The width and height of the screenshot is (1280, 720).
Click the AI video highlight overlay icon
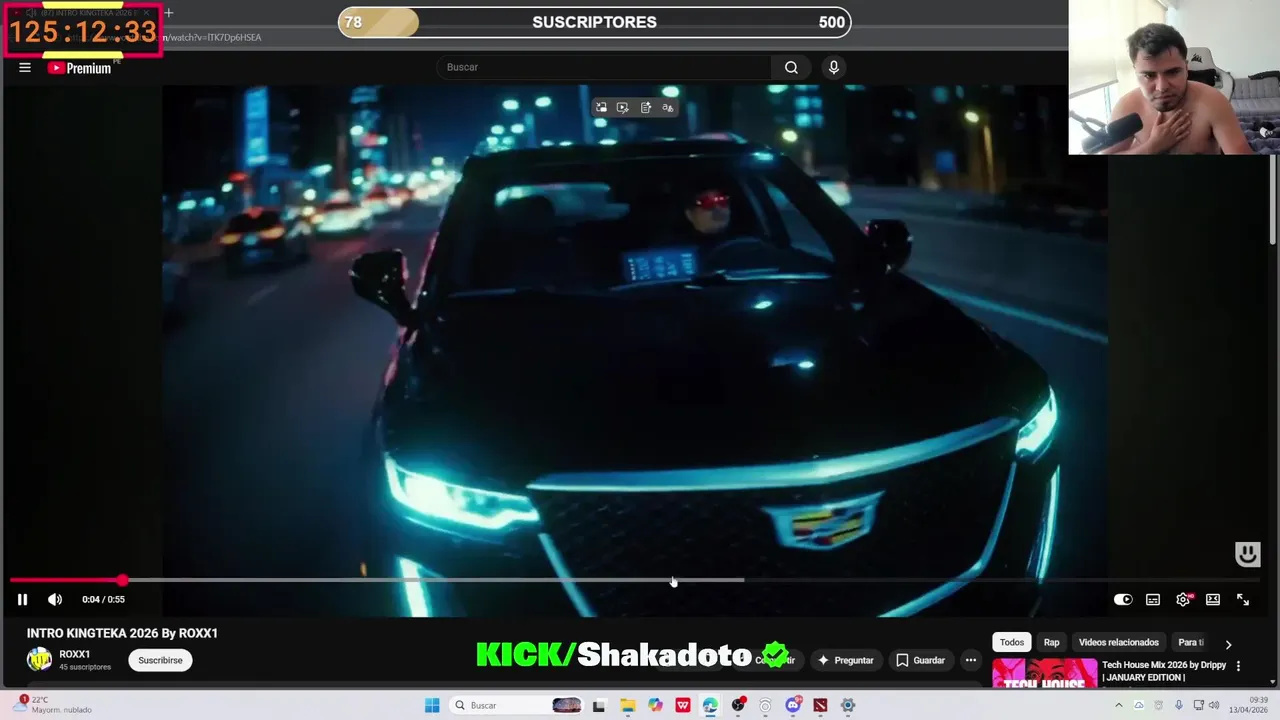coord(623,107)
